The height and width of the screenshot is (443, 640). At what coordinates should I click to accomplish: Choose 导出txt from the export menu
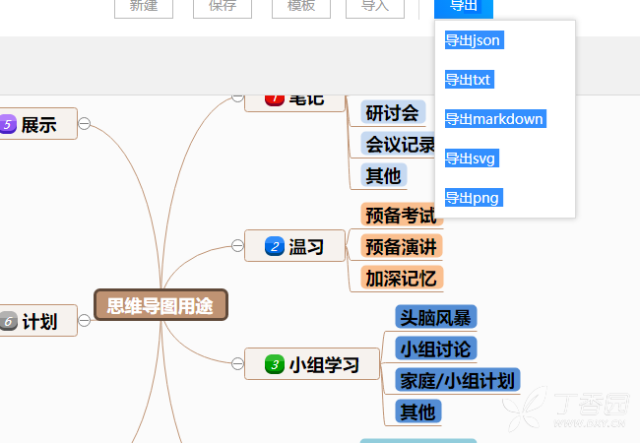click(x=468, y=79)
